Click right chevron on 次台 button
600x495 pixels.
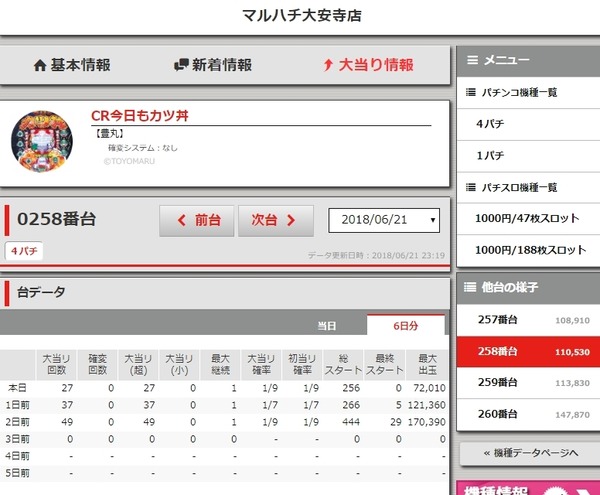pos(291,220)
